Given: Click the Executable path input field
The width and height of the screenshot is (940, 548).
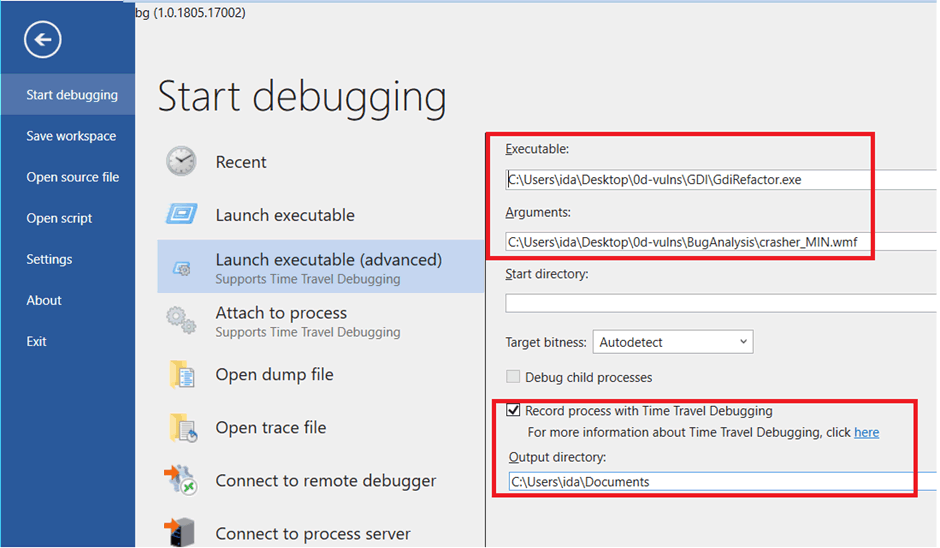Looking at the screenshot, I should click(720, 180).
